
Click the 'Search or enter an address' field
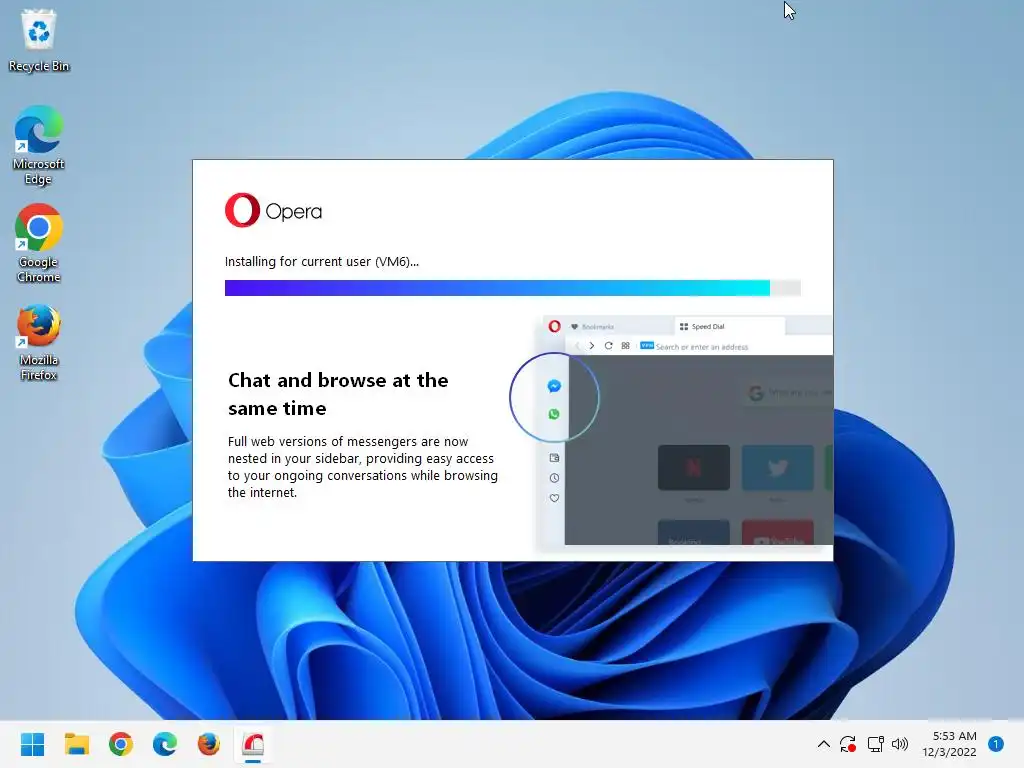(702, 347)
